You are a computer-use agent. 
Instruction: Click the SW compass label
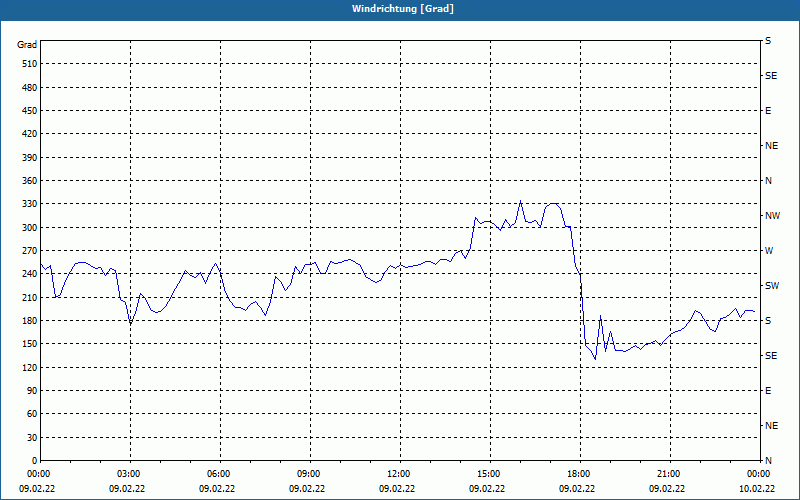[772, 286]
